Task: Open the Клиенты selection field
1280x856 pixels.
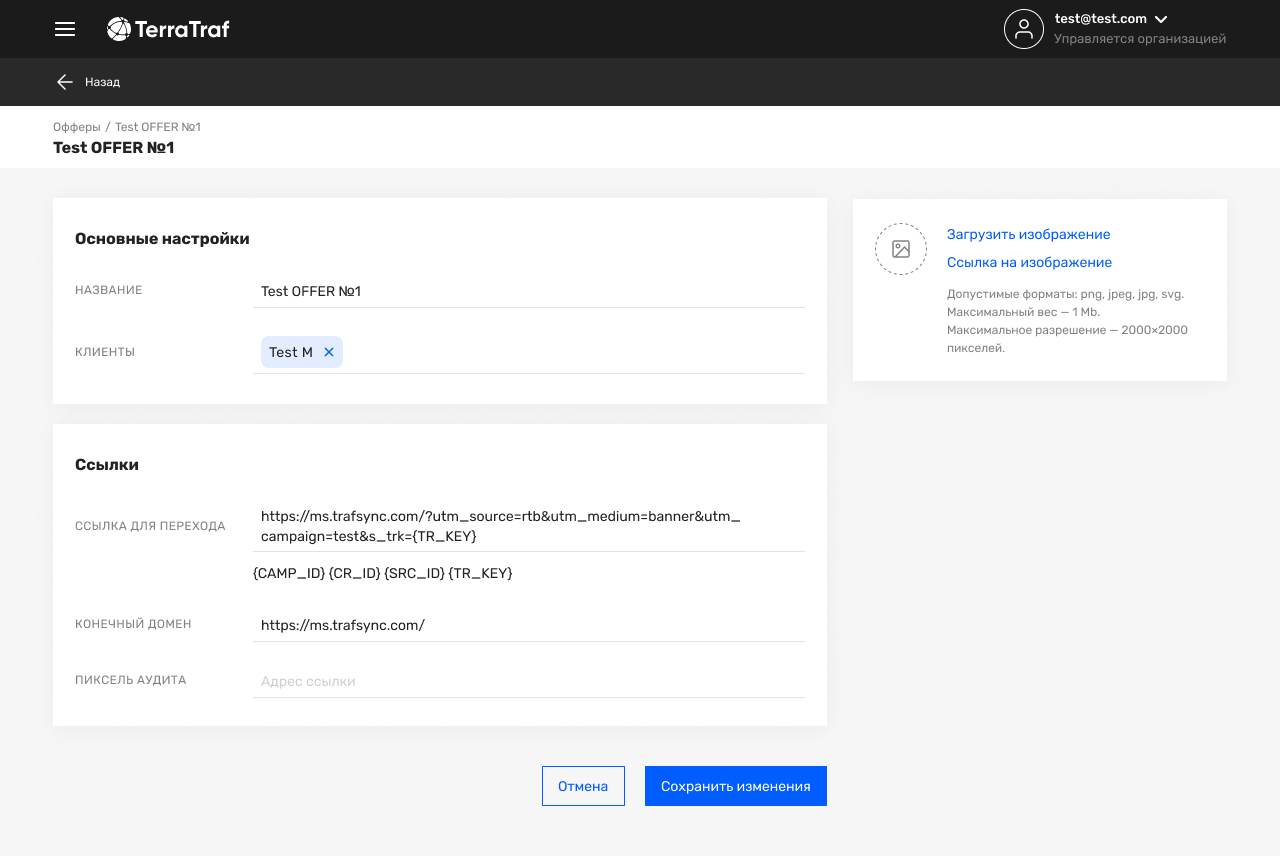Action: pyautogui.click(x=529, y=352)
